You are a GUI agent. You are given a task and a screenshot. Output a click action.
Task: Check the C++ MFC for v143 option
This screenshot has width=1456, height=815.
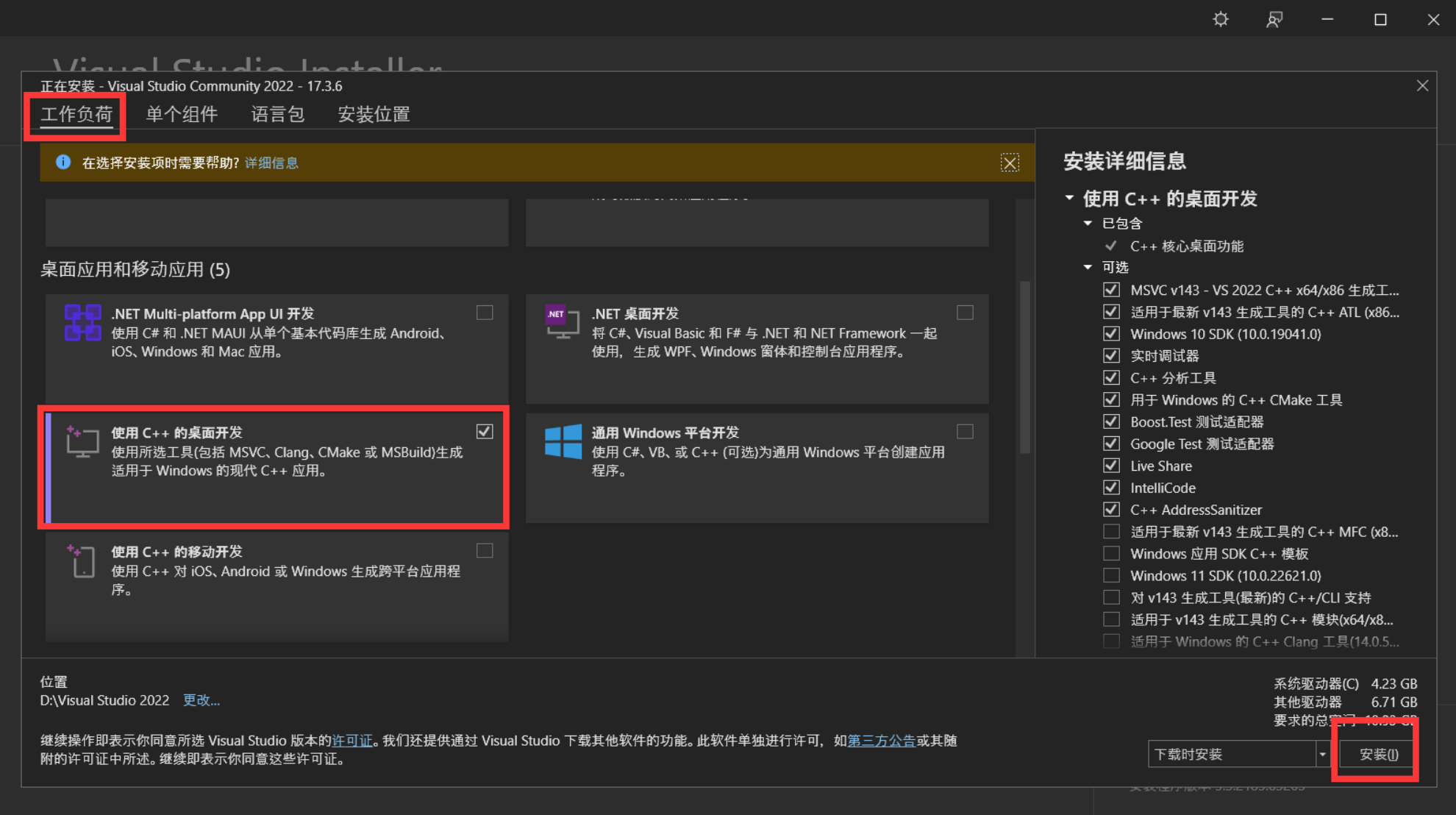pyautogui.click(x=1111, y=532)
